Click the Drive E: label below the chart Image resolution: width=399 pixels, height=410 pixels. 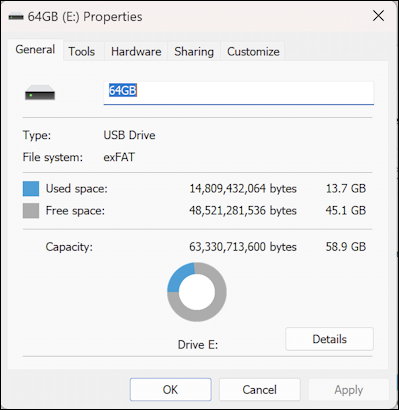(x=198, y=344)
